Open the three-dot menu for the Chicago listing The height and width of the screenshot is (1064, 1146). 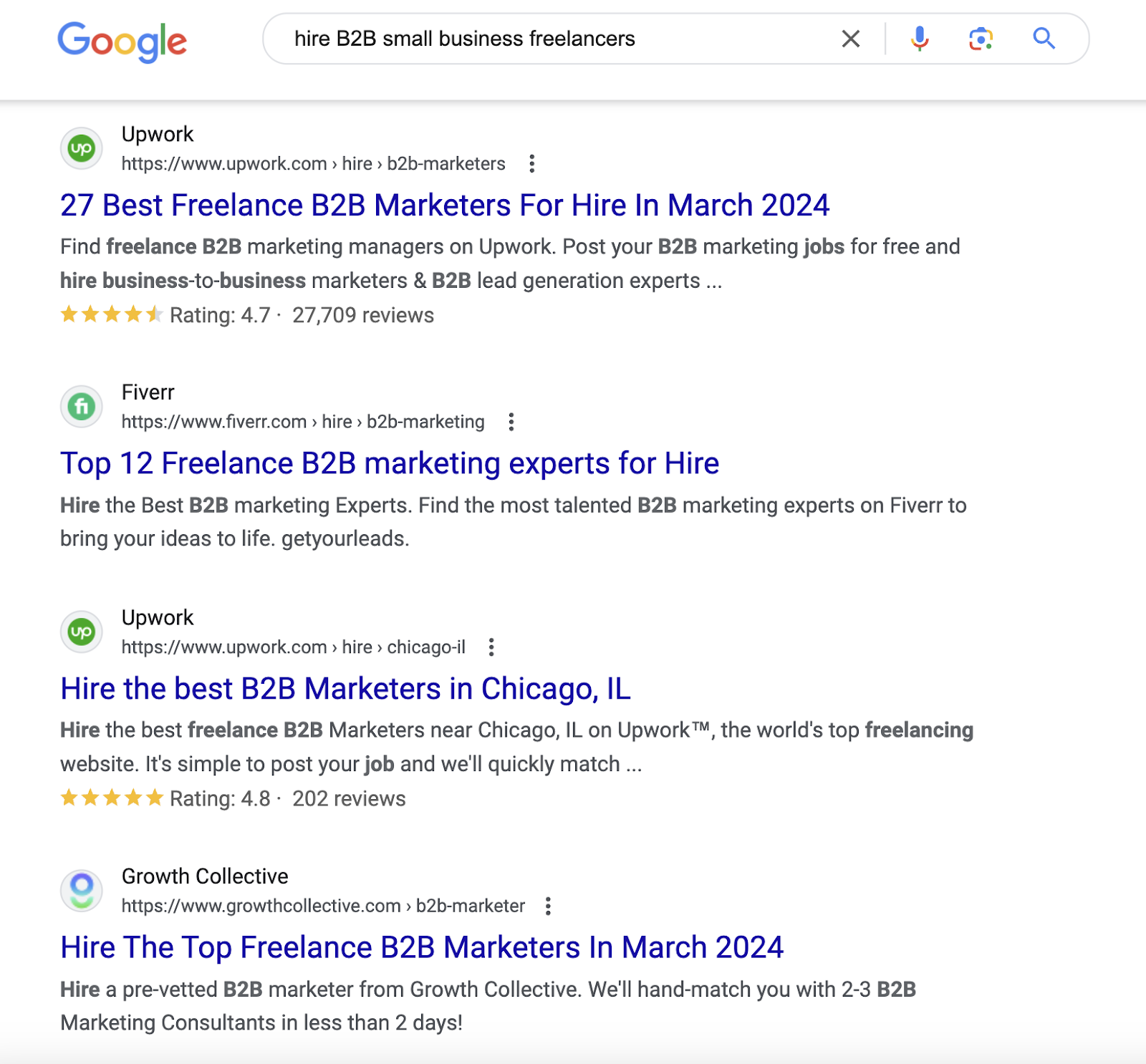pyautogui.click(x=492, y=647)
